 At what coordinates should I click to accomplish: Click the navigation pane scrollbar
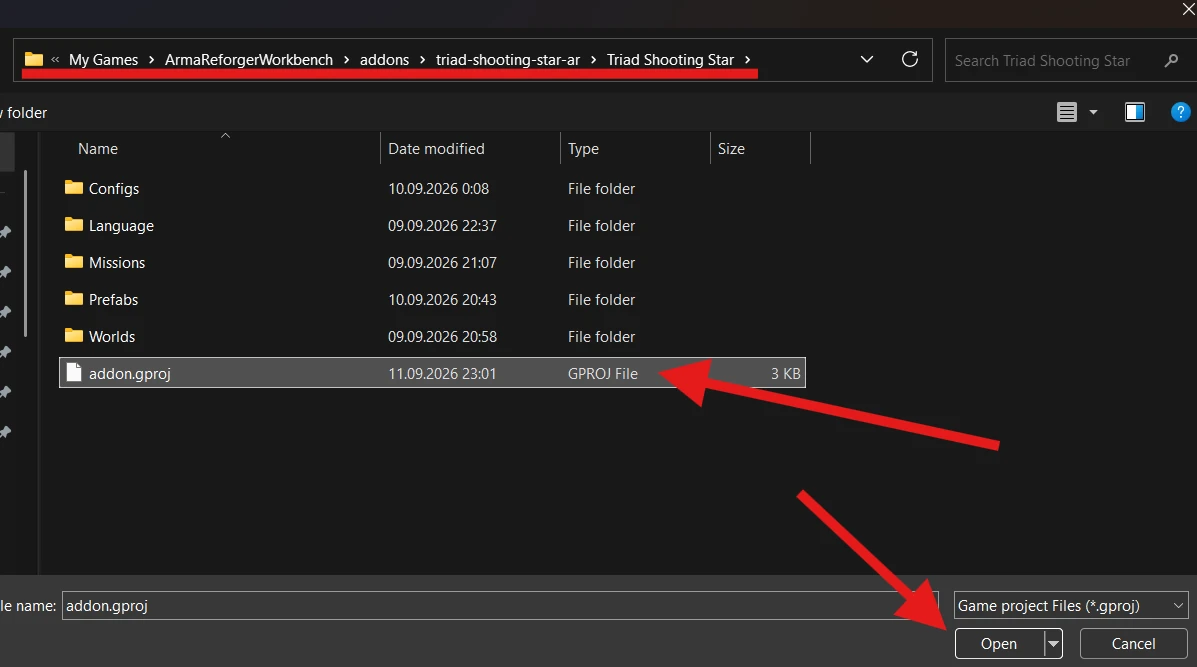pyautogui.click(x=26, y=253)
